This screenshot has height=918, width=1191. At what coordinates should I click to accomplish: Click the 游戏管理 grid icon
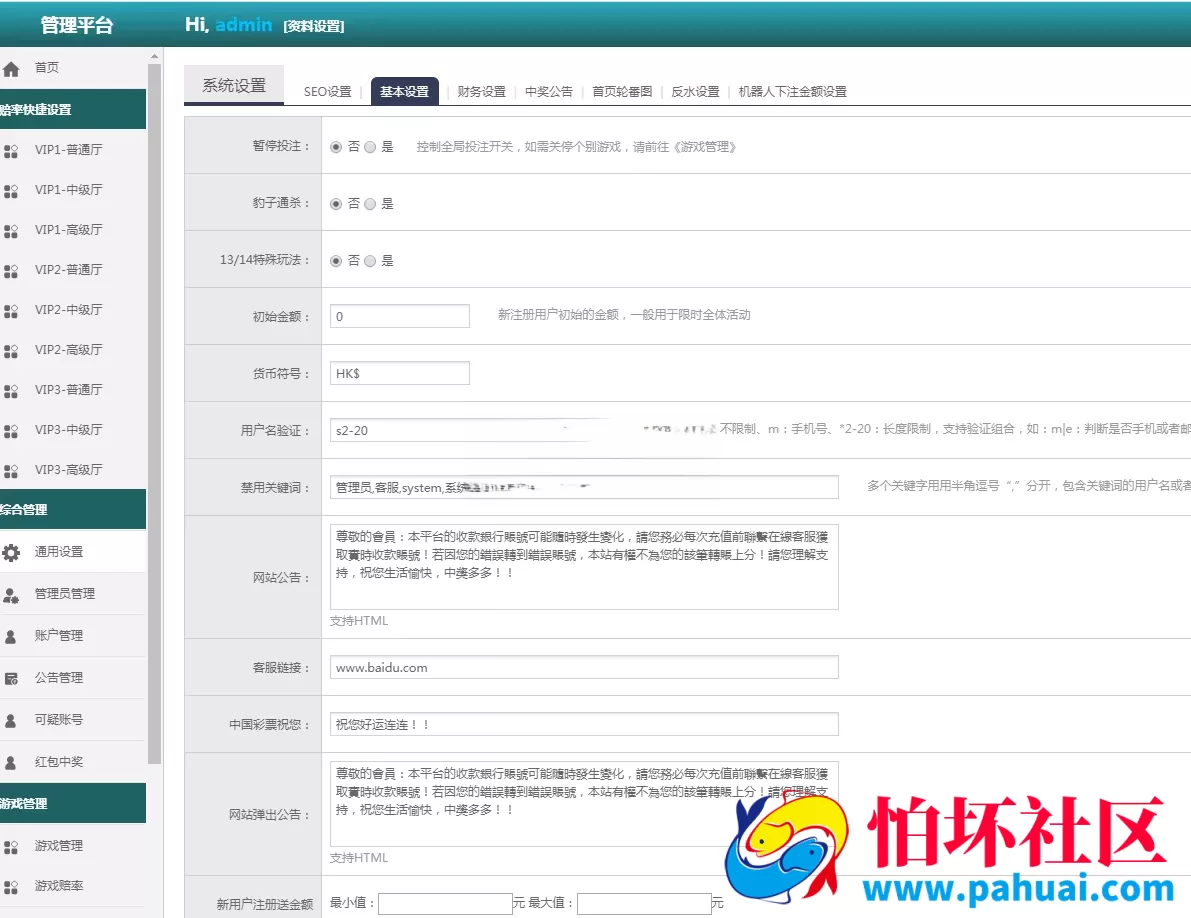[11, 847]
